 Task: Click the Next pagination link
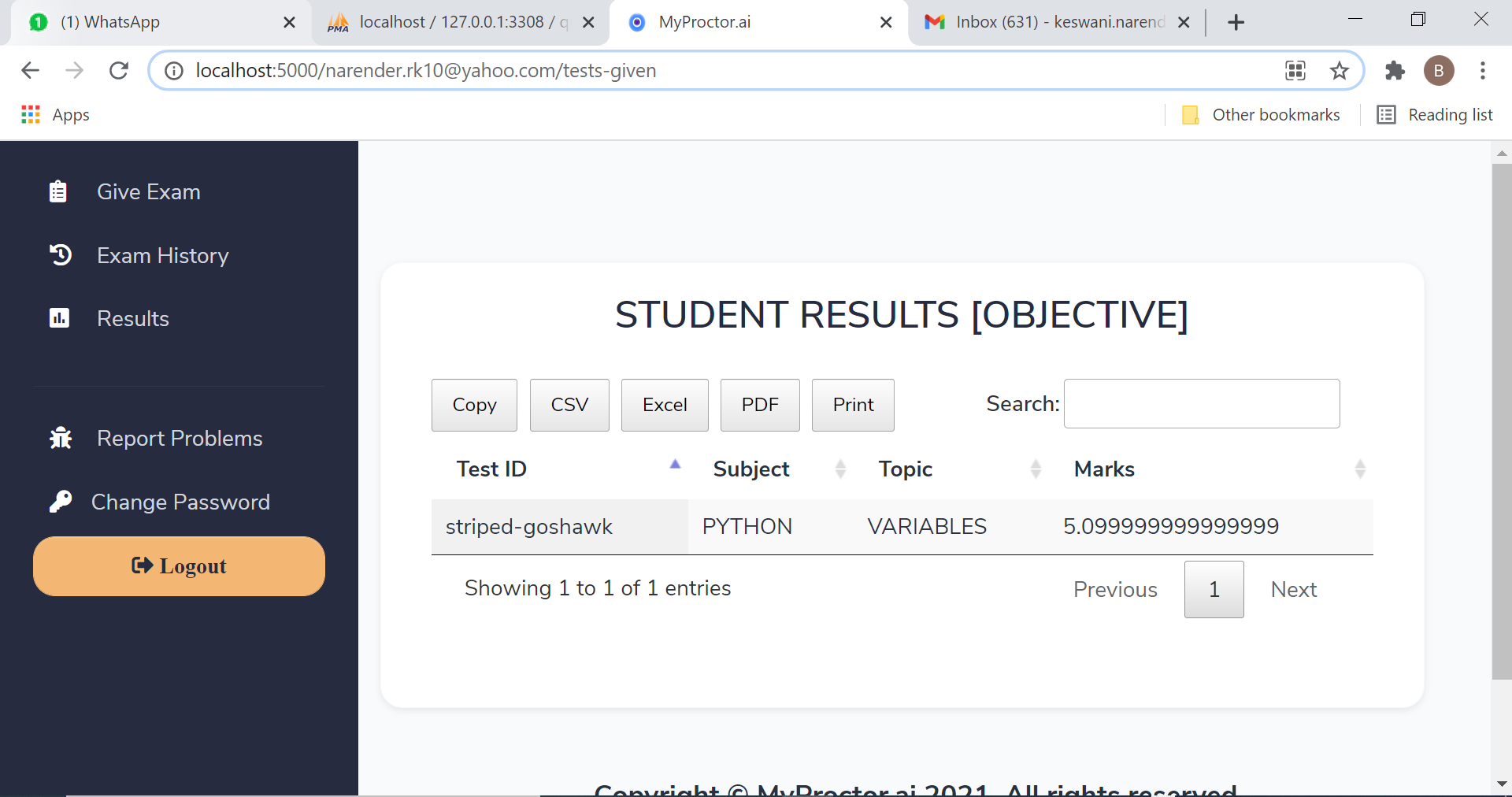pyautogui.click(x=1294, y=589)
